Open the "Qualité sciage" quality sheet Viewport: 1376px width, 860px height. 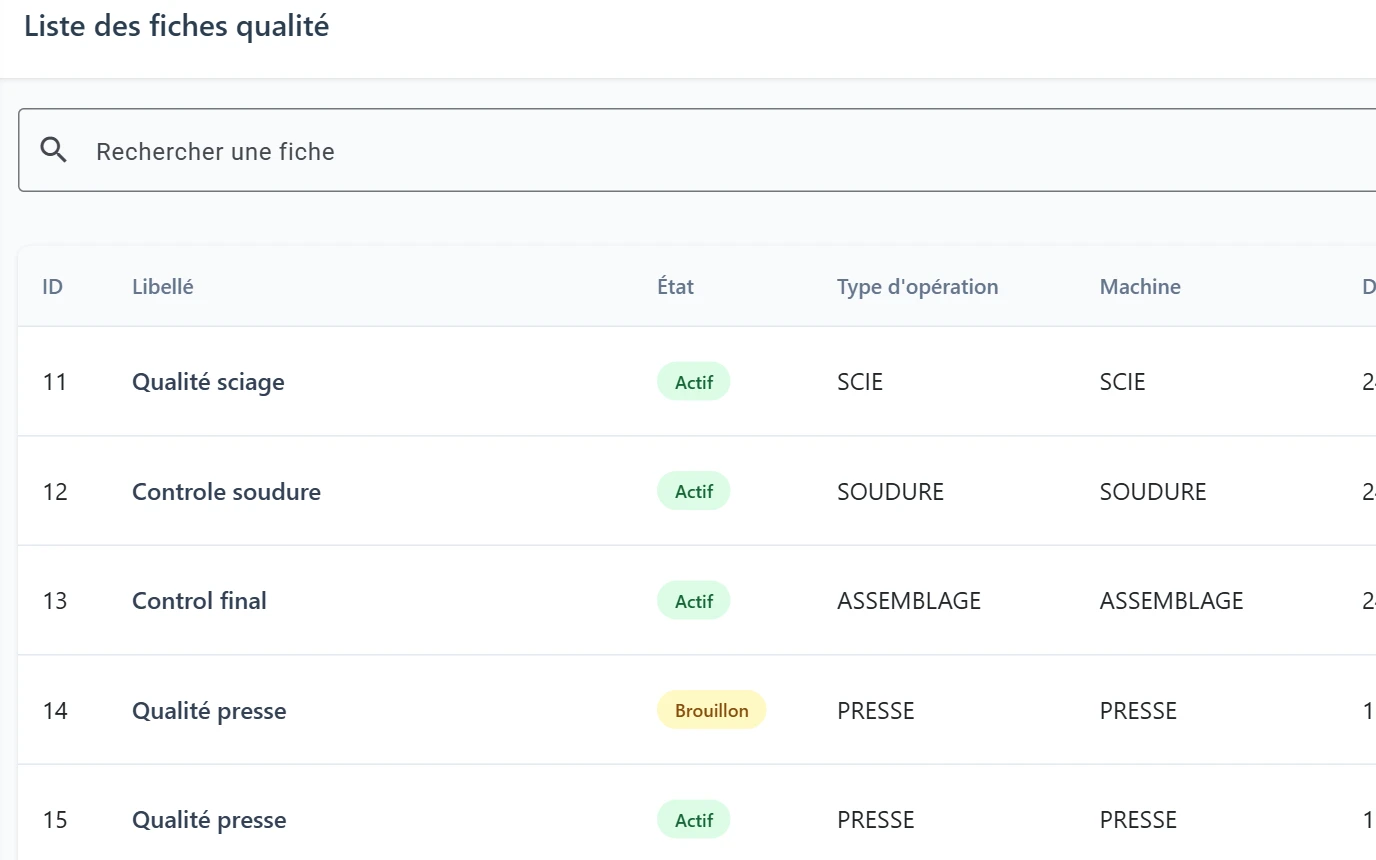coord(208,382)
